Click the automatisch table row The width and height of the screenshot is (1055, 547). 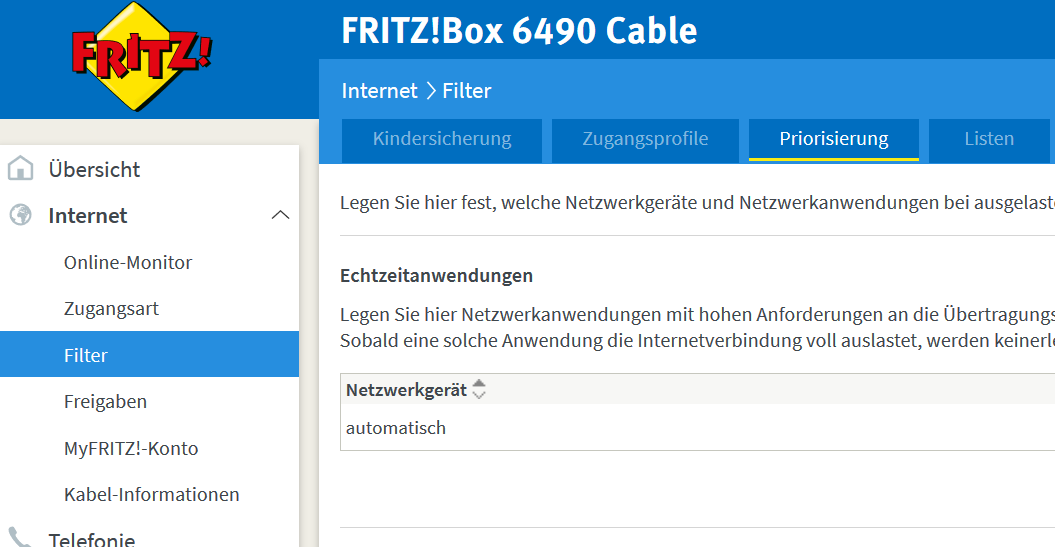click(698, 428)
